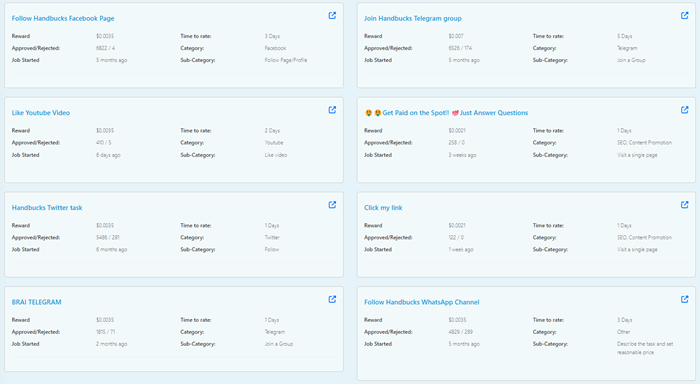Click '6526 / 174' approved count in Telegram group card
700x384 pixels.
point(460,48)
